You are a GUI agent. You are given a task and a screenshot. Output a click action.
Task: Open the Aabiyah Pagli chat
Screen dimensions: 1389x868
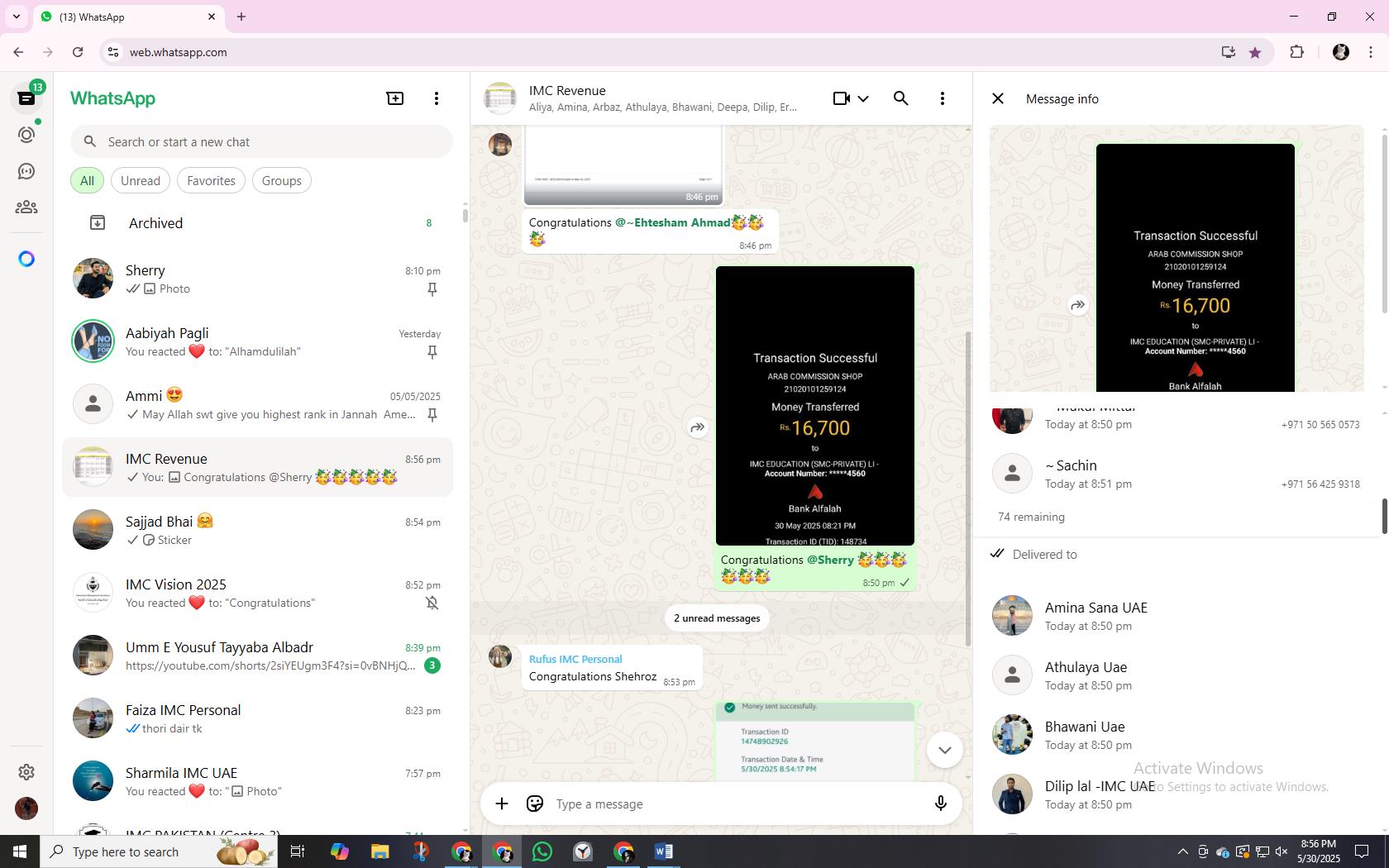tap(258, 341)
